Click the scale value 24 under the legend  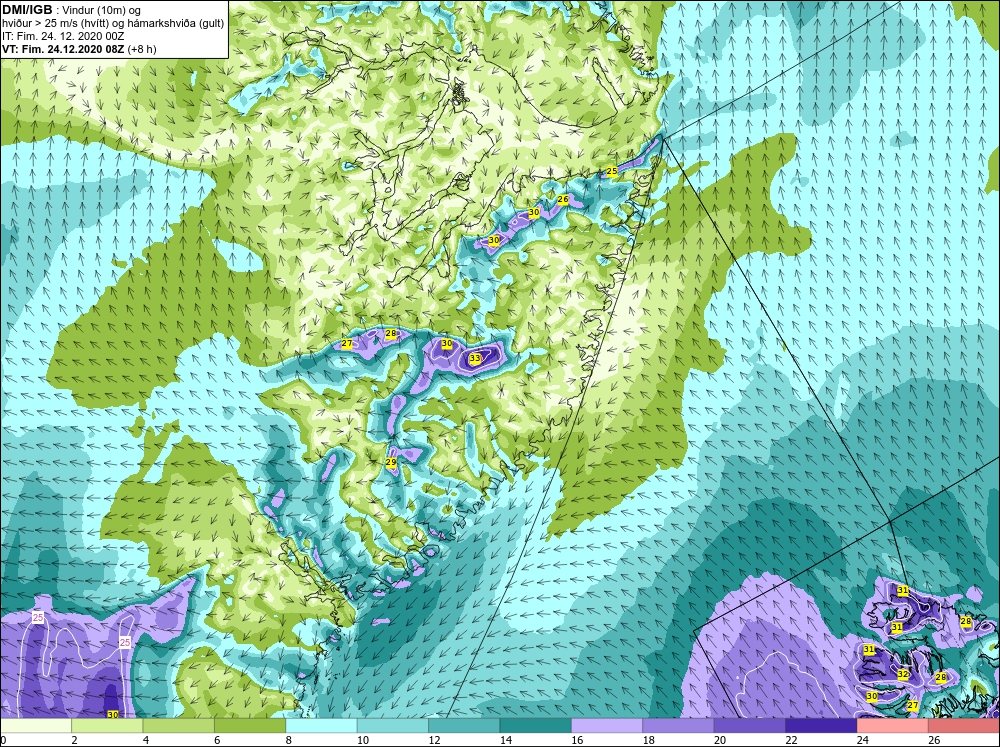pyautogui.click(x=863, y=740)
